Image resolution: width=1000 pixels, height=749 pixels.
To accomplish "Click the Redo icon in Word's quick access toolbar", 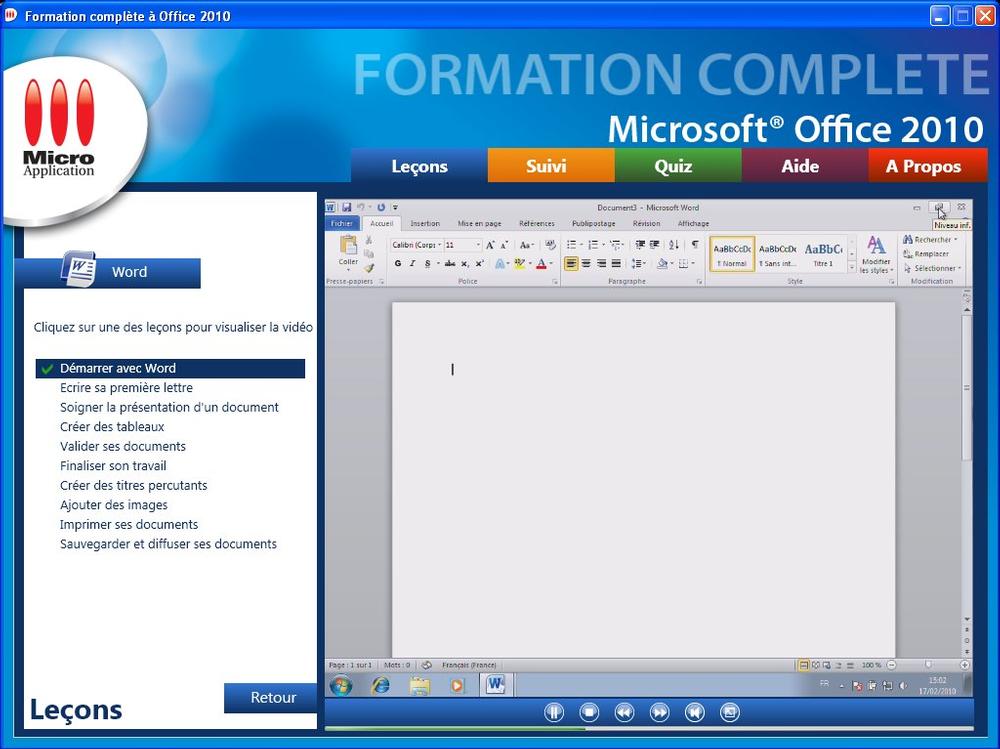I will (381, 207).
